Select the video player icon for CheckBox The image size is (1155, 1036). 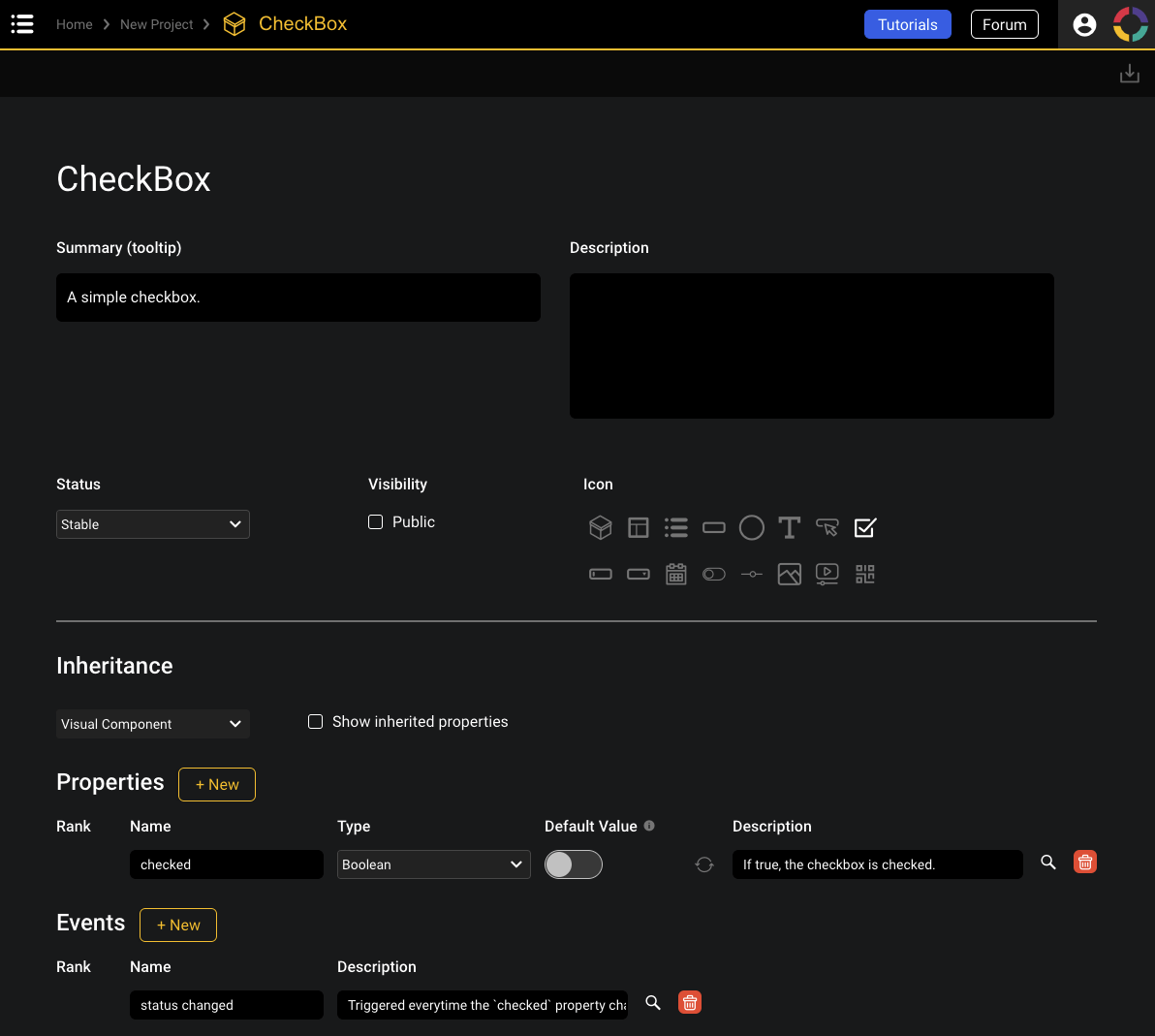(x=827, y=574)
